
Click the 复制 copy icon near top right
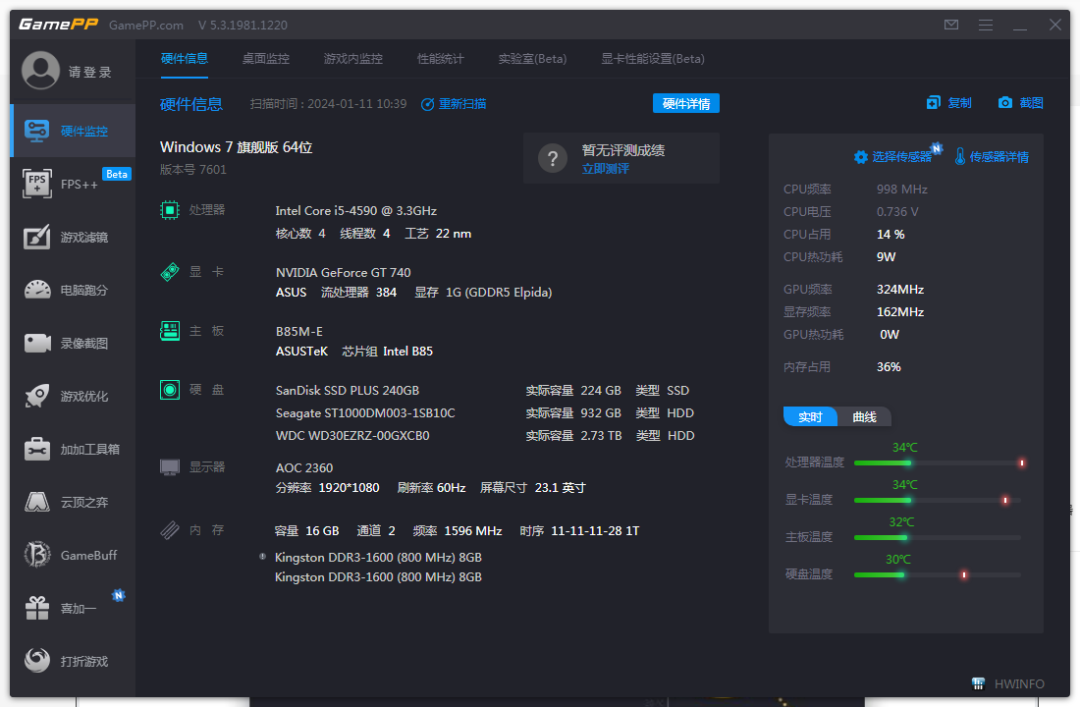pyautogui.click(x=933, y=103)
